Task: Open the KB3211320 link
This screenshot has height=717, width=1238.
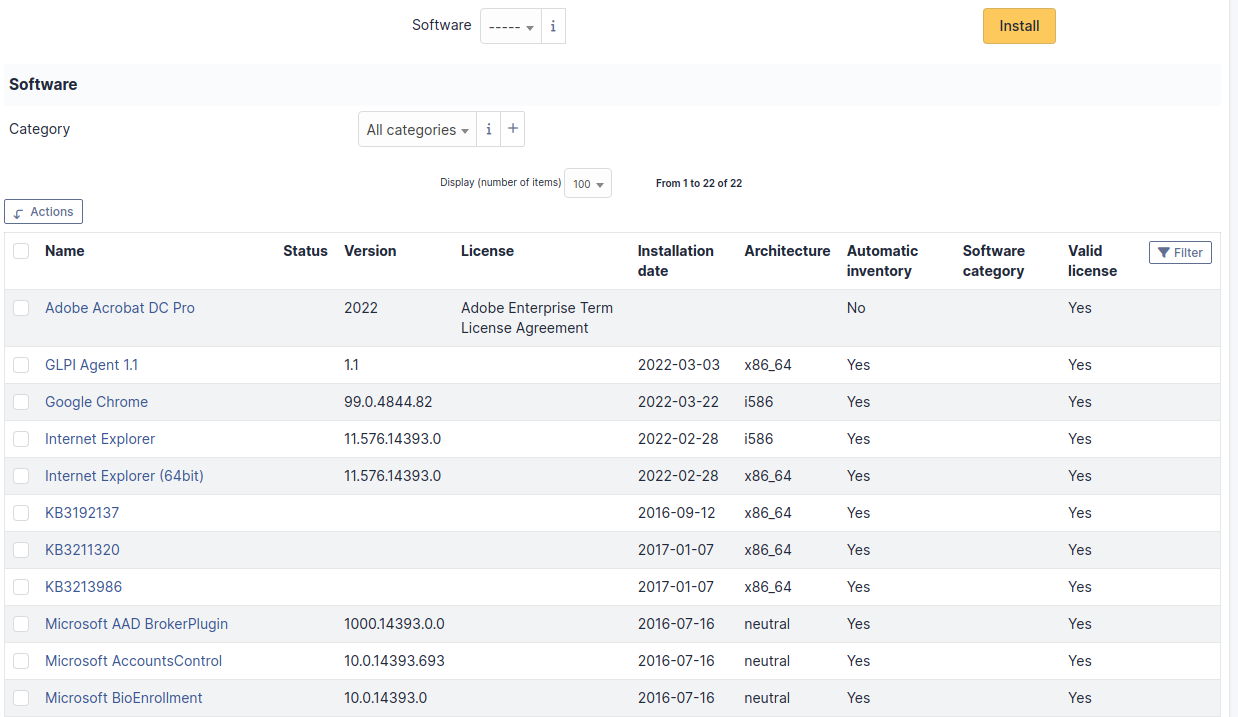Action: pyautogui.click(x=82, y=550)
